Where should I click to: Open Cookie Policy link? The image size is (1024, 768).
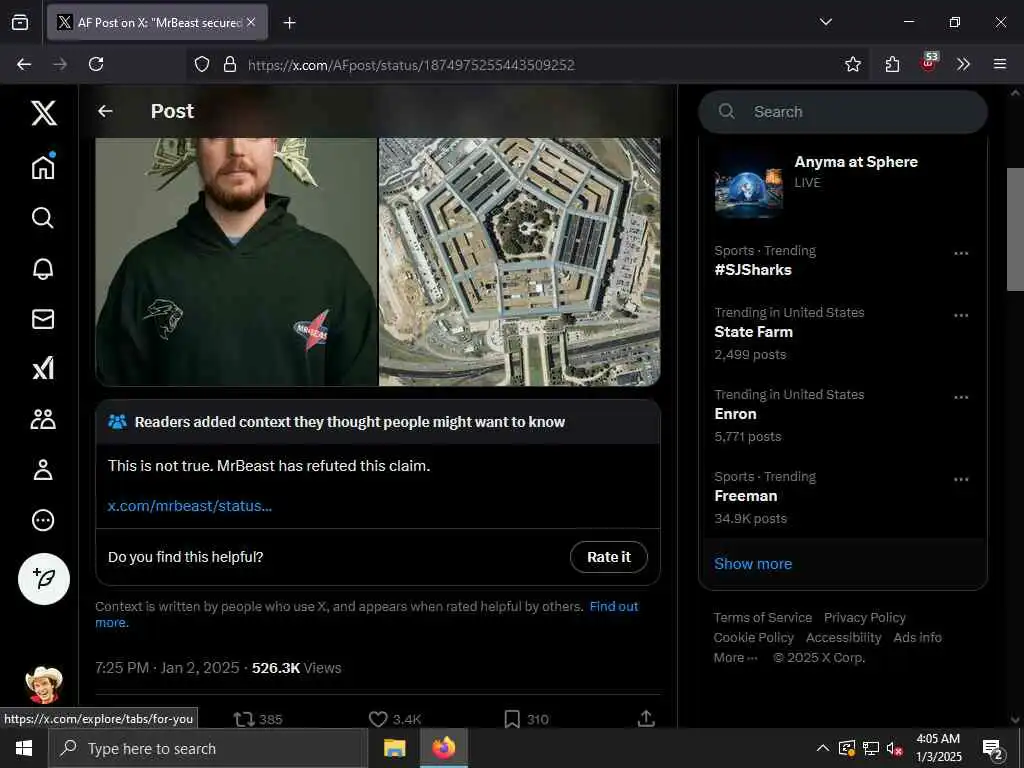point(753,637)
